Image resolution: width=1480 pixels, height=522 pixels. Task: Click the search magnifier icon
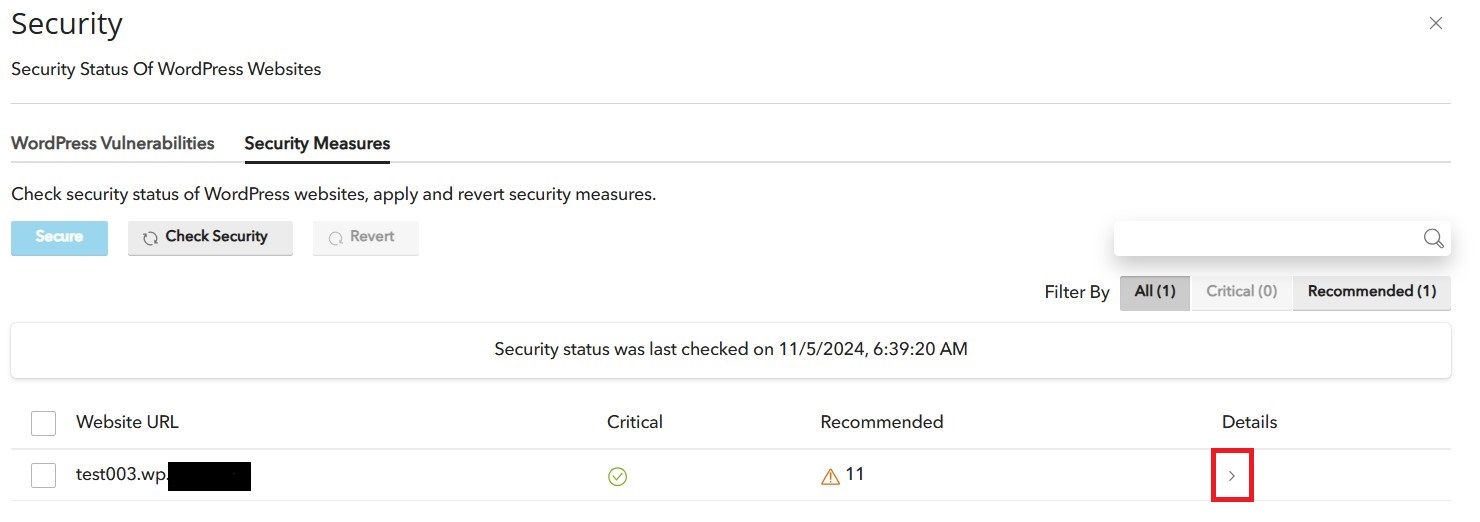[x=1433, y=238]
